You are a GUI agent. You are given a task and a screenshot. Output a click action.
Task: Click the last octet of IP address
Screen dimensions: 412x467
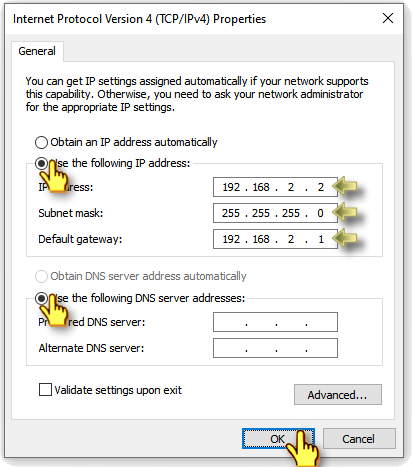321,187
